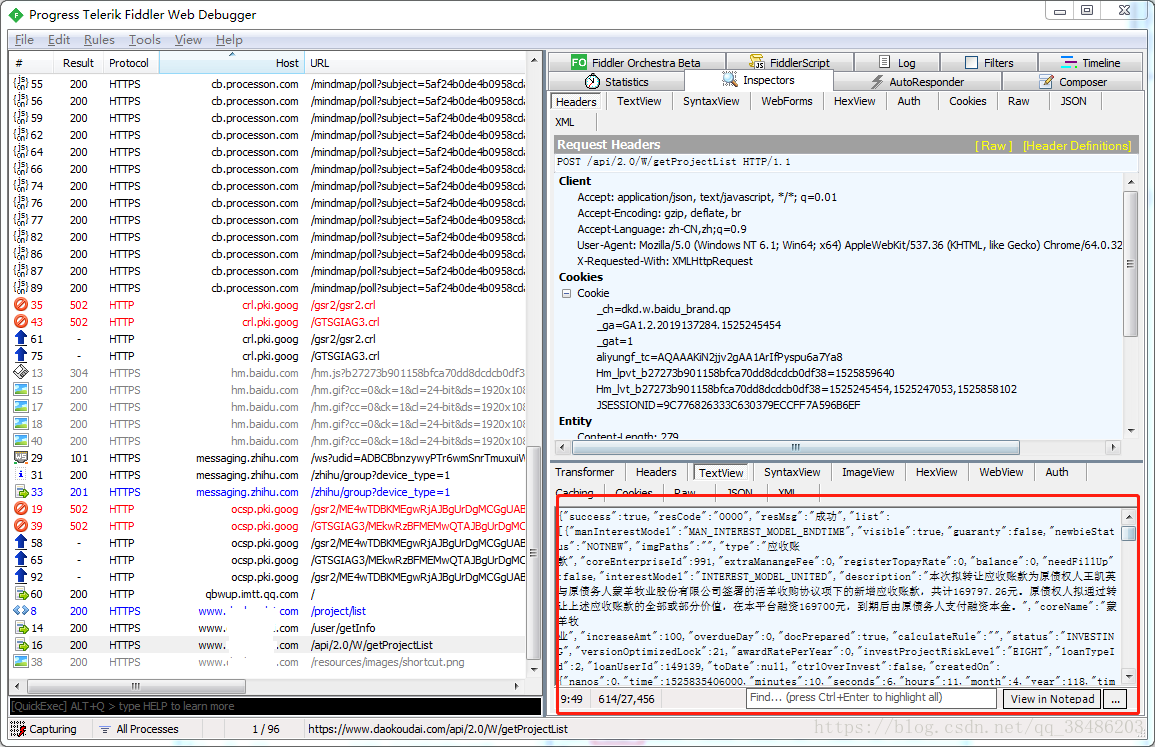Open the Fiddler Orchestra Beta tab
The width and height of the screenshot is (1155, 747).
click(x=636, y=63)
